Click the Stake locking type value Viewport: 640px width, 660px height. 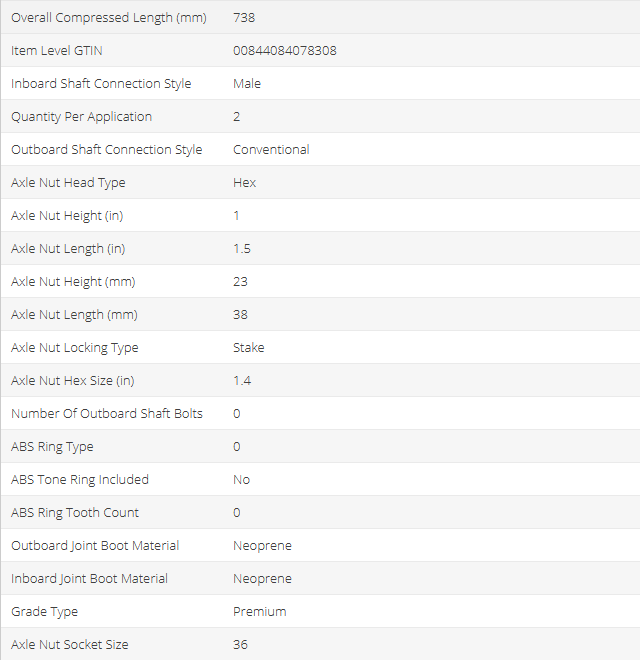pos(249,347)
